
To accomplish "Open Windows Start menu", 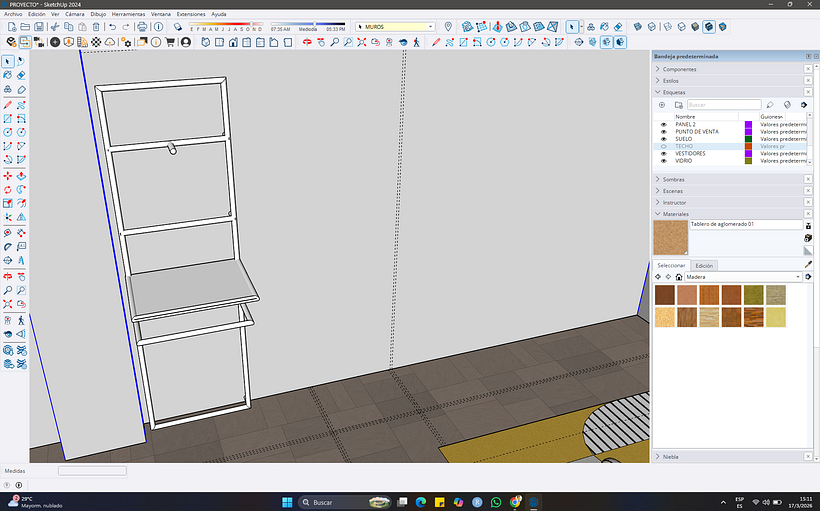I will [287, 502].
